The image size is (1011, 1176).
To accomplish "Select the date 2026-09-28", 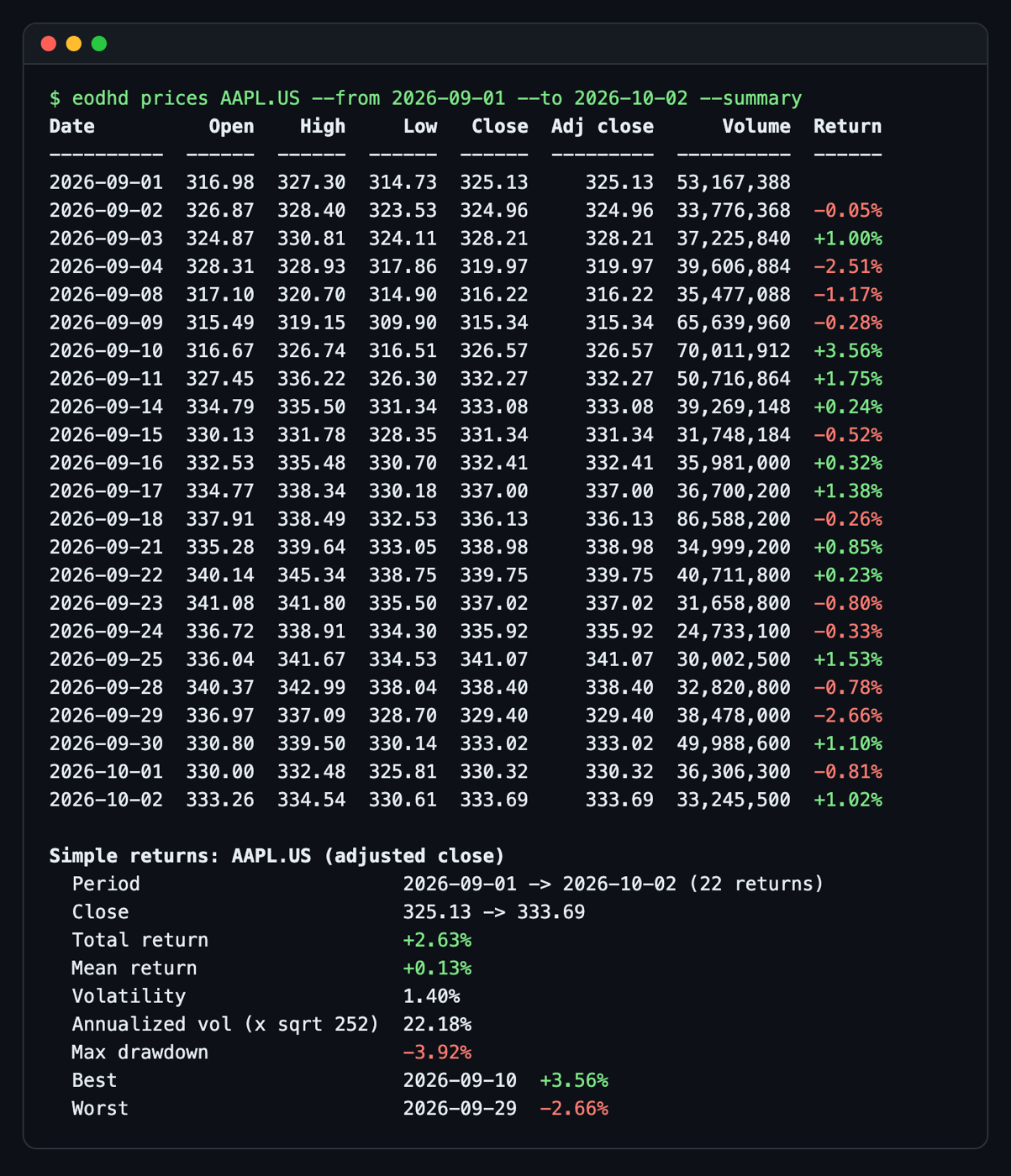I will tap(107, 687).
